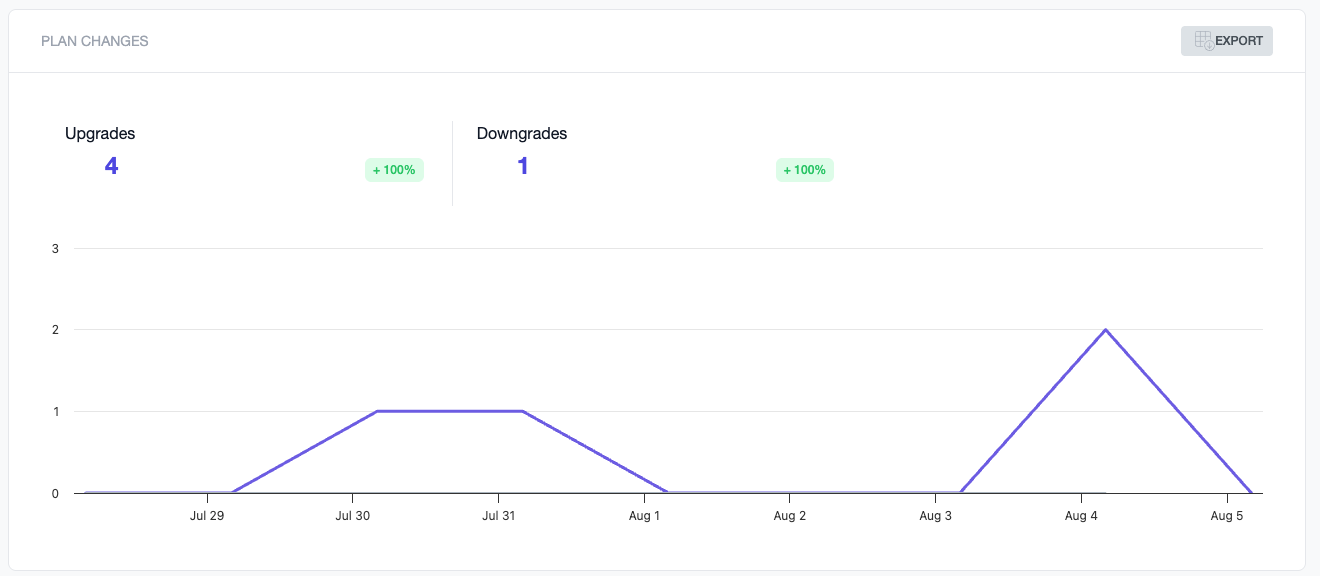Image resolution: width=1320 pixels, height=576 pixels.
Task: Click the Aug 3 x-axis label
Action: pos(935,516)
